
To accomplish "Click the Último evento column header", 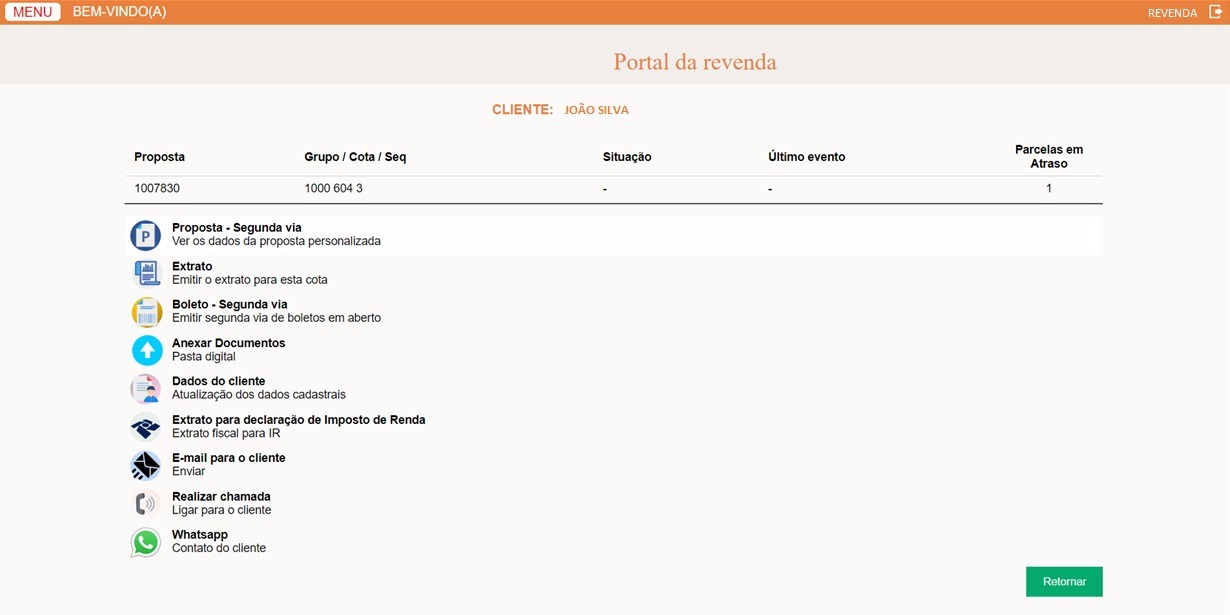I will coord(805,156).
